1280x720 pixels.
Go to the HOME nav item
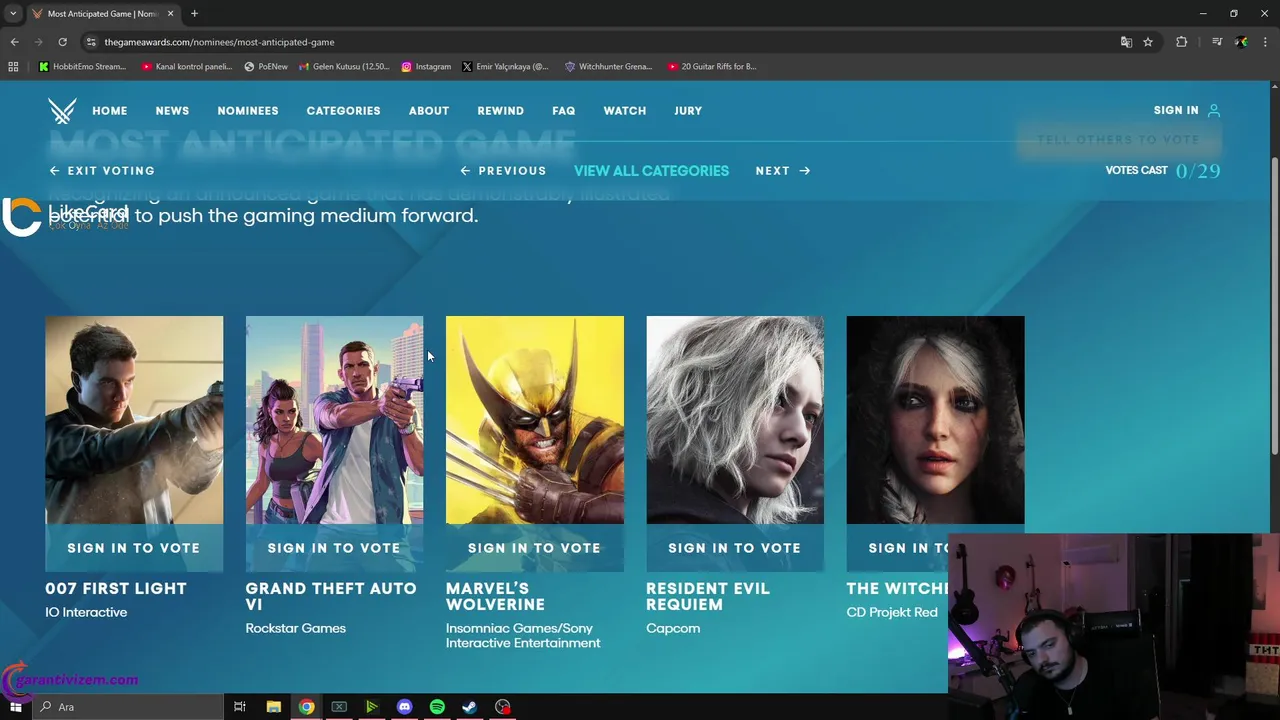[110, 111]
